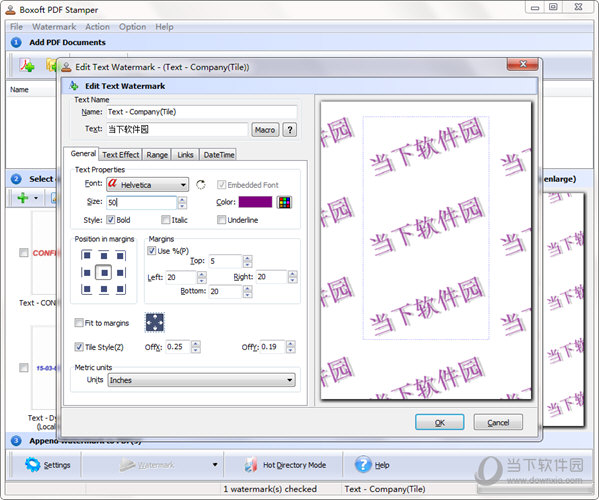Viewport: 599px width, 500px height.
Task: Click the green plus add watermark icon
Action: (23, 198)
